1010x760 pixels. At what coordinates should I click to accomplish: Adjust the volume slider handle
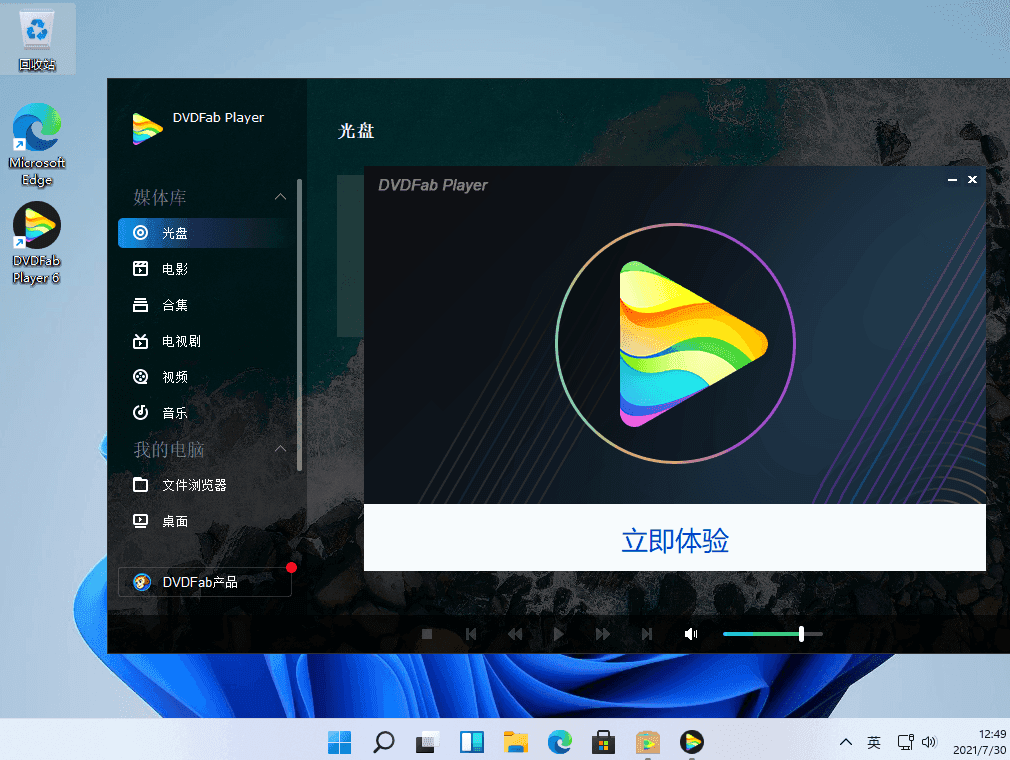(801, 634)
